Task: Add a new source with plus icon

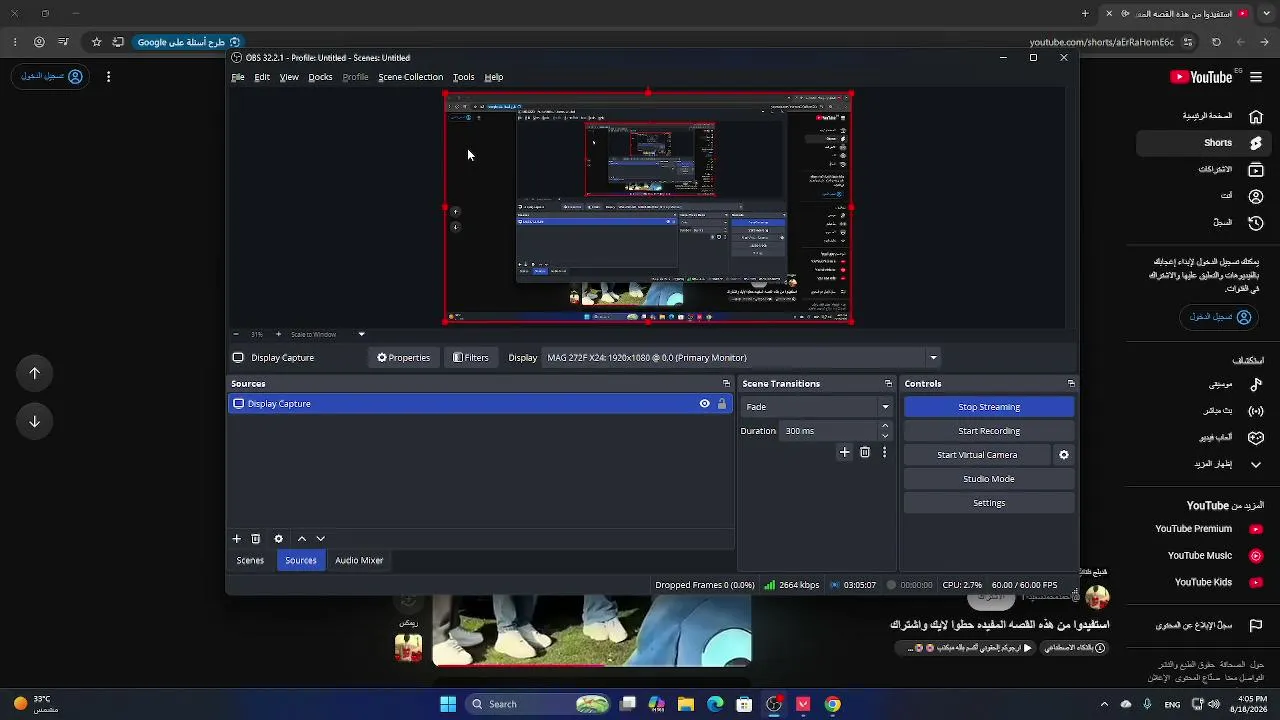Action: (237, 539)
